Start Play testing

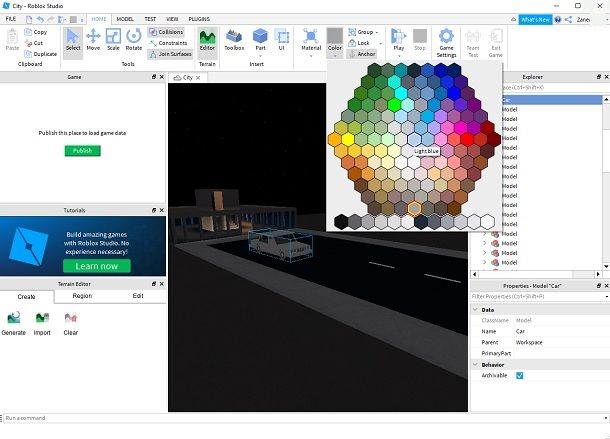point(398,40)
